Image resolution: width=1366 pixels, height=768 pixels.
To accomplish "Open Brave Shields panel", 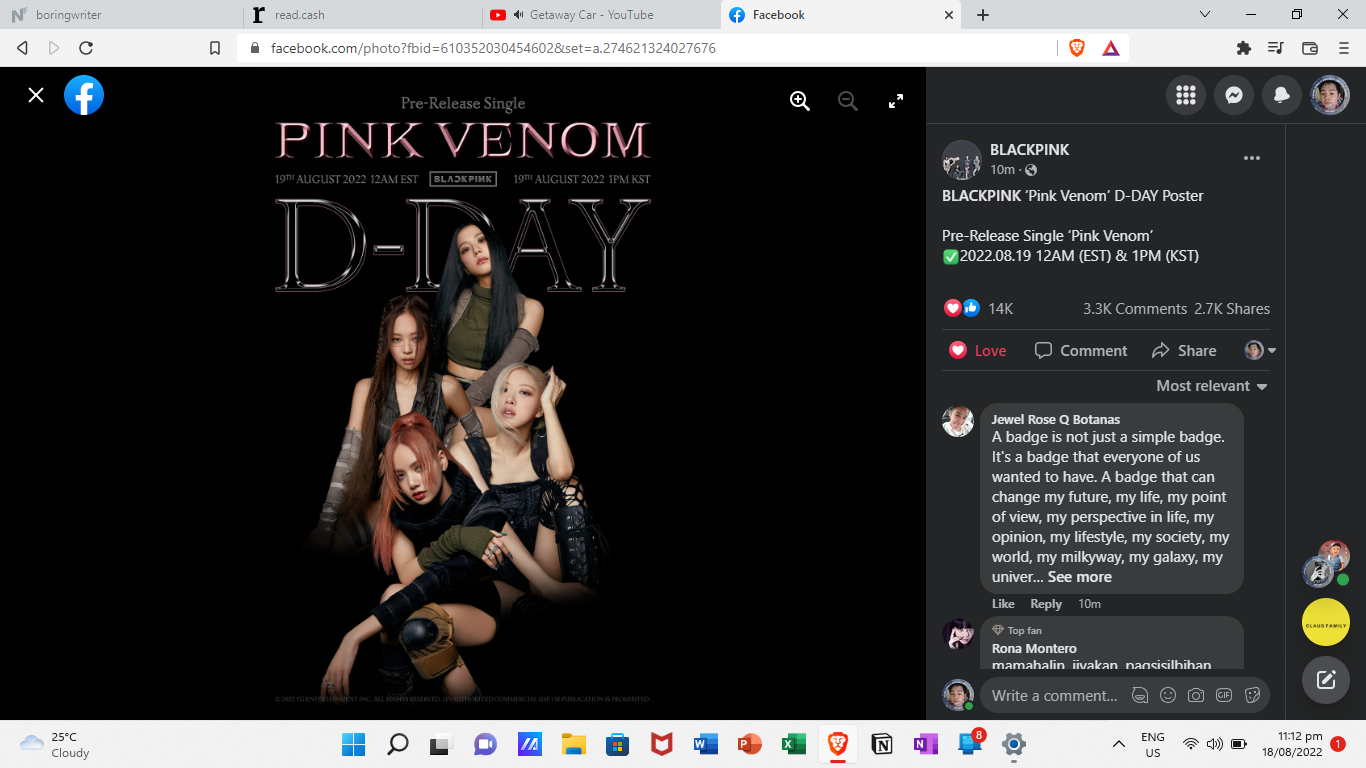I will [1077, 48].
